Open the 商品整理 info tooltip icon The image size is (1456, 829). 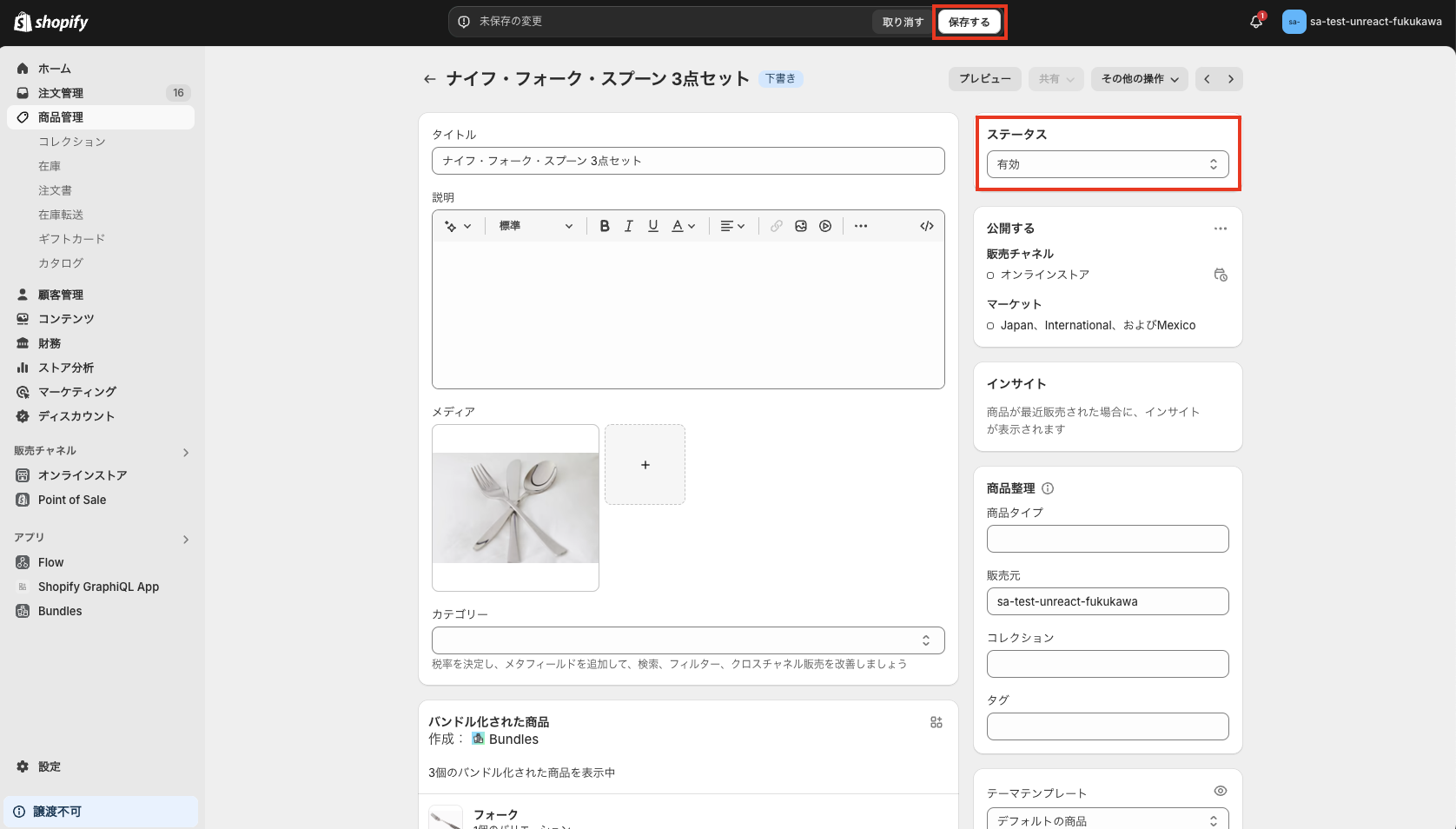coord(1048,487)
